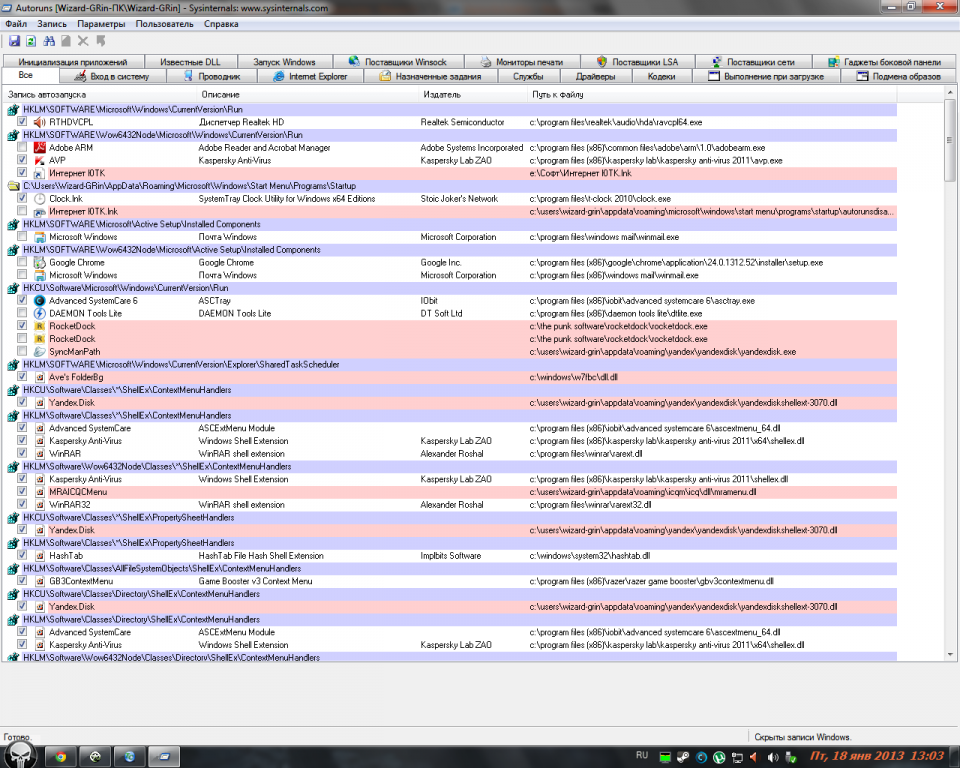Viewport: 960px width, 768px height.
Task: Toggle the HashTab entry checkbox
Action: (x=22, y=556)
